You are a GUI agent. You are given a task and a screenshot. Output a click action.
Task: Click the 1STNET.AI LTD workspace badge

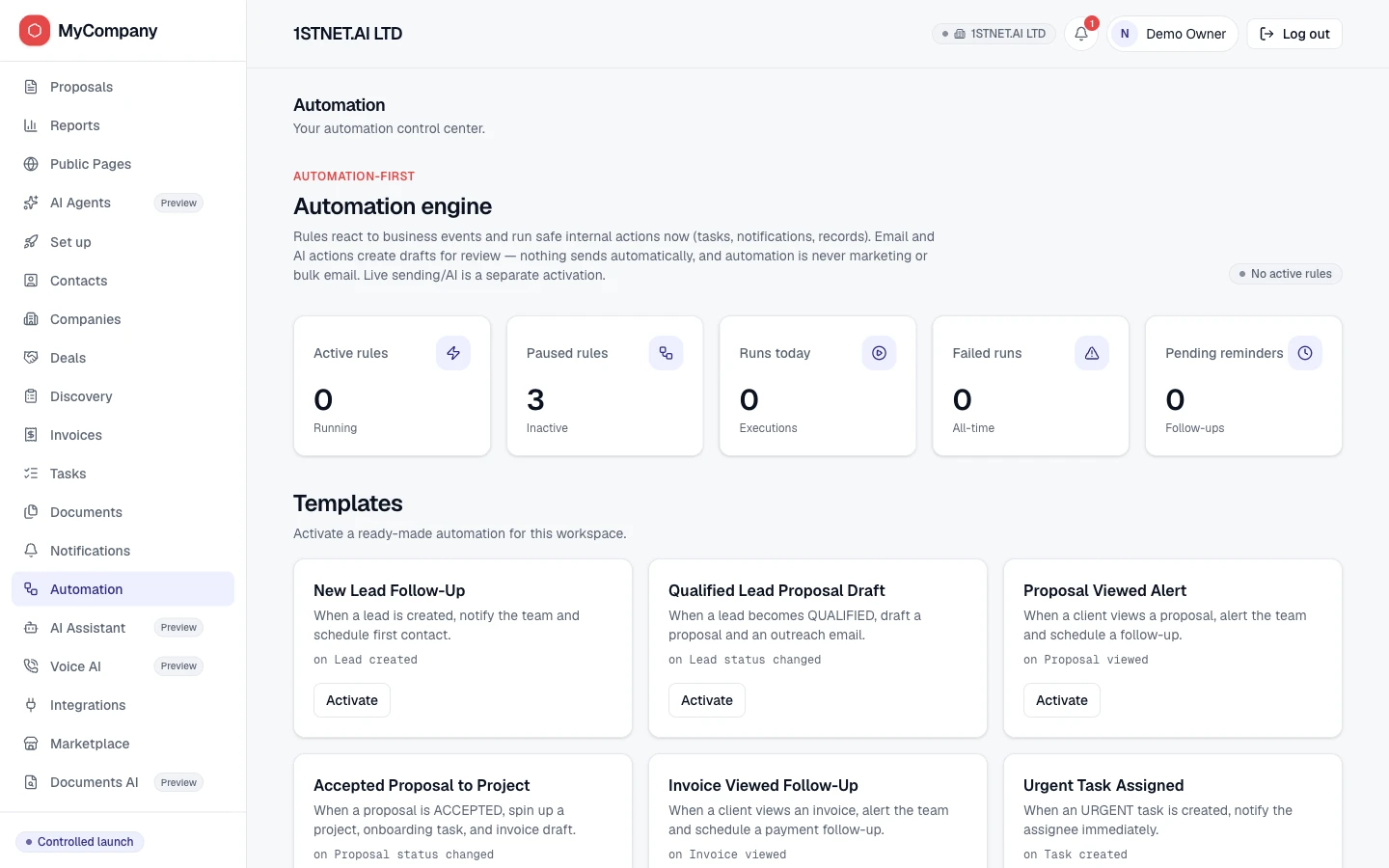point(994,34)
